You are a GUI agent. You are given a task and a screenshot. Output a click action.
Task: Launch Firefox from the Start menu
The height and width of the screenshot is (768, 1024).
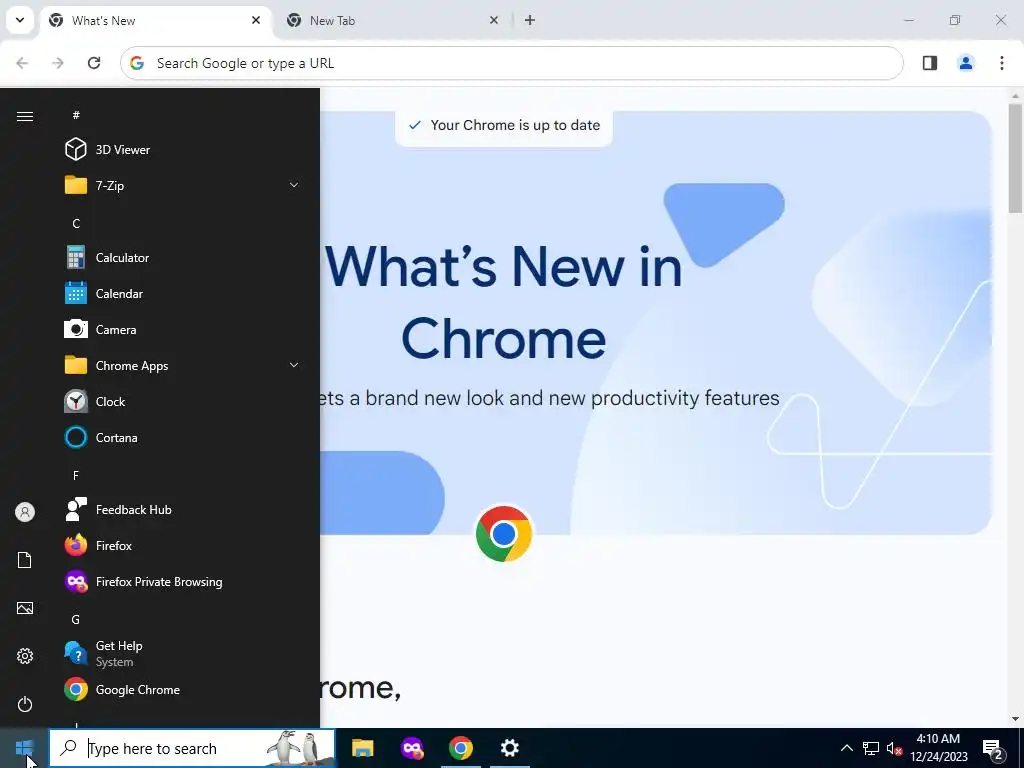[183, 545]
